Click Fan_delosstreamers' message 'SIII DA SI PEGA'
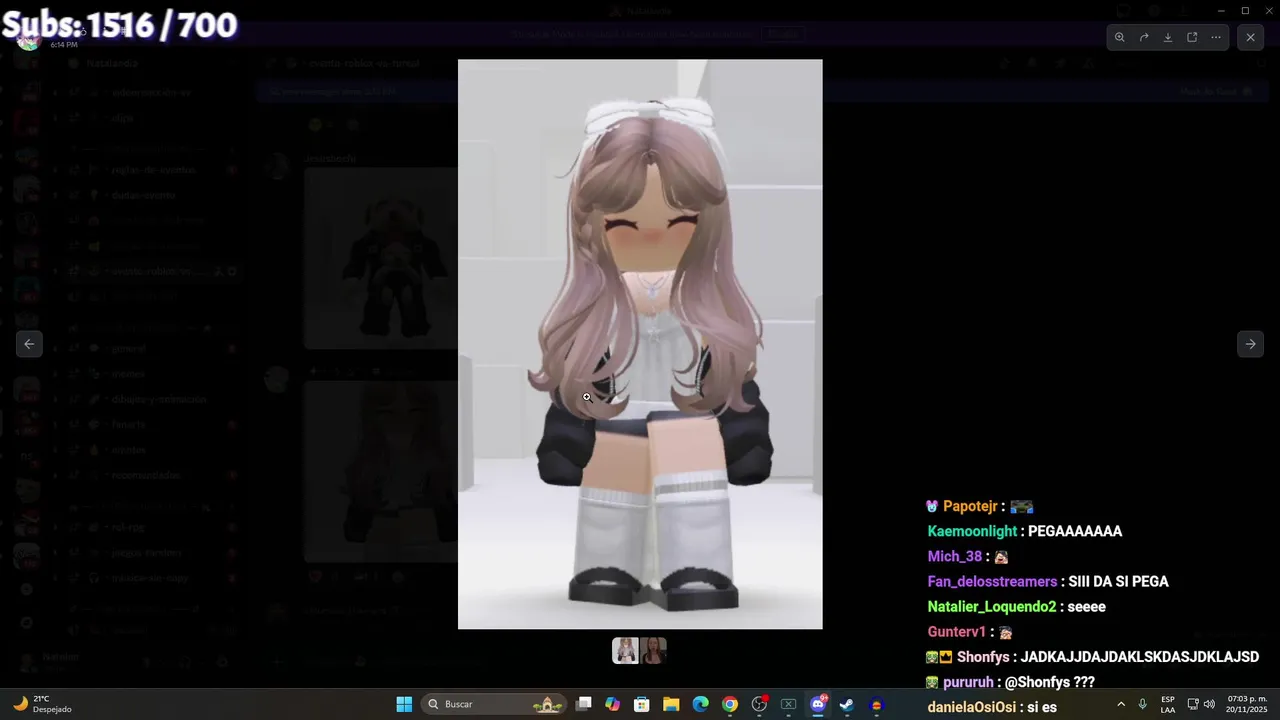Screen dimensions: 1280x720 tap(1118, 581)
